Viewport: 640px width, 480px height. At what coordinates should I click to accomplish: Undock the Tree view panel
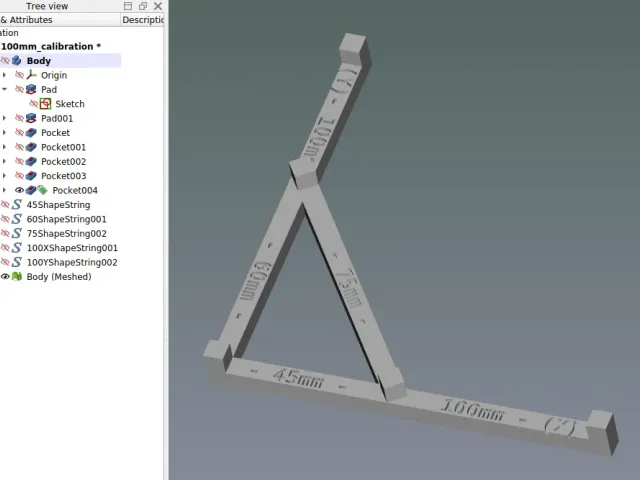point(142,6)
